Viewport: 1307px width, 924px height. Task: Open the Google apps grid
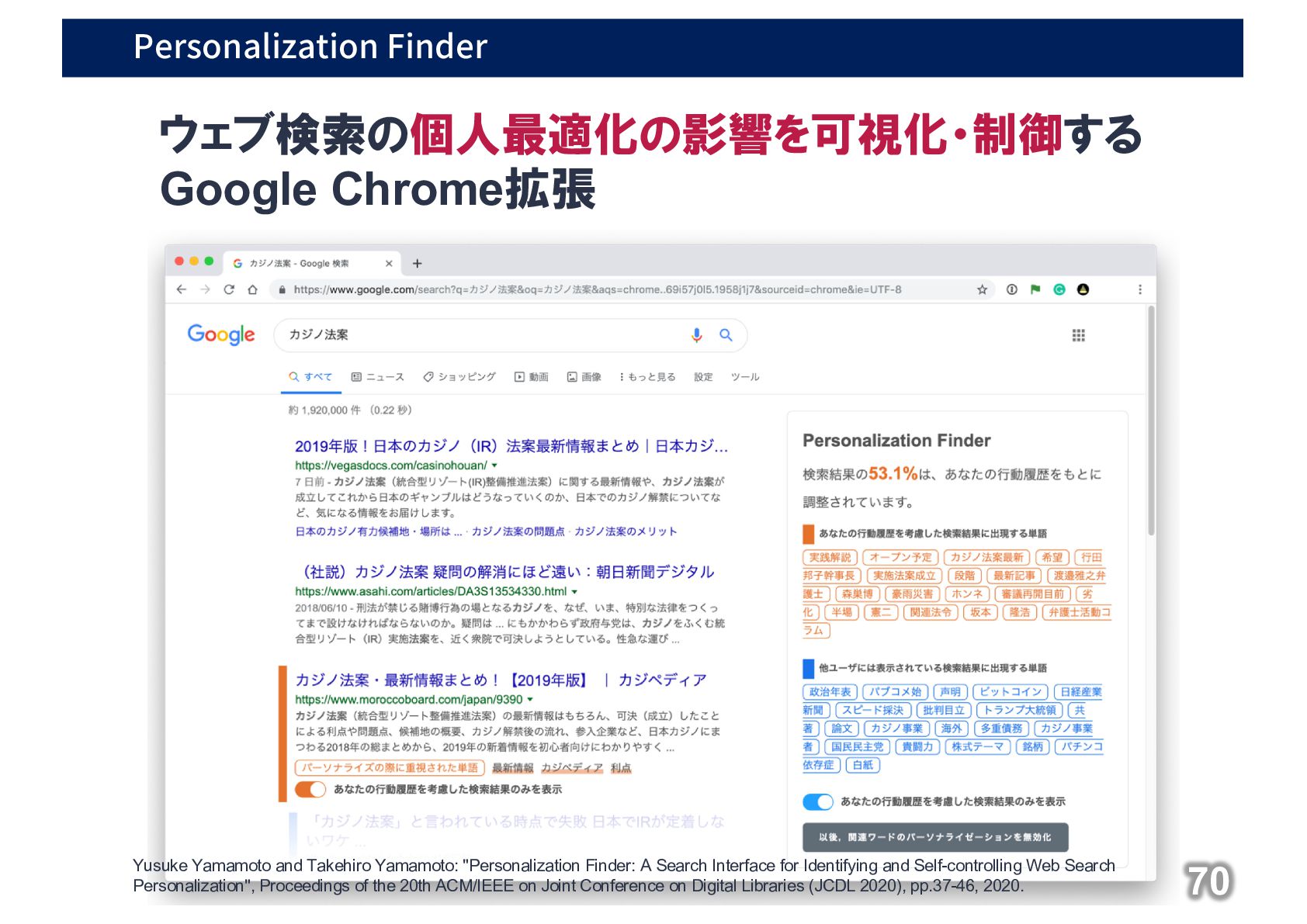tap(1078, 335)
